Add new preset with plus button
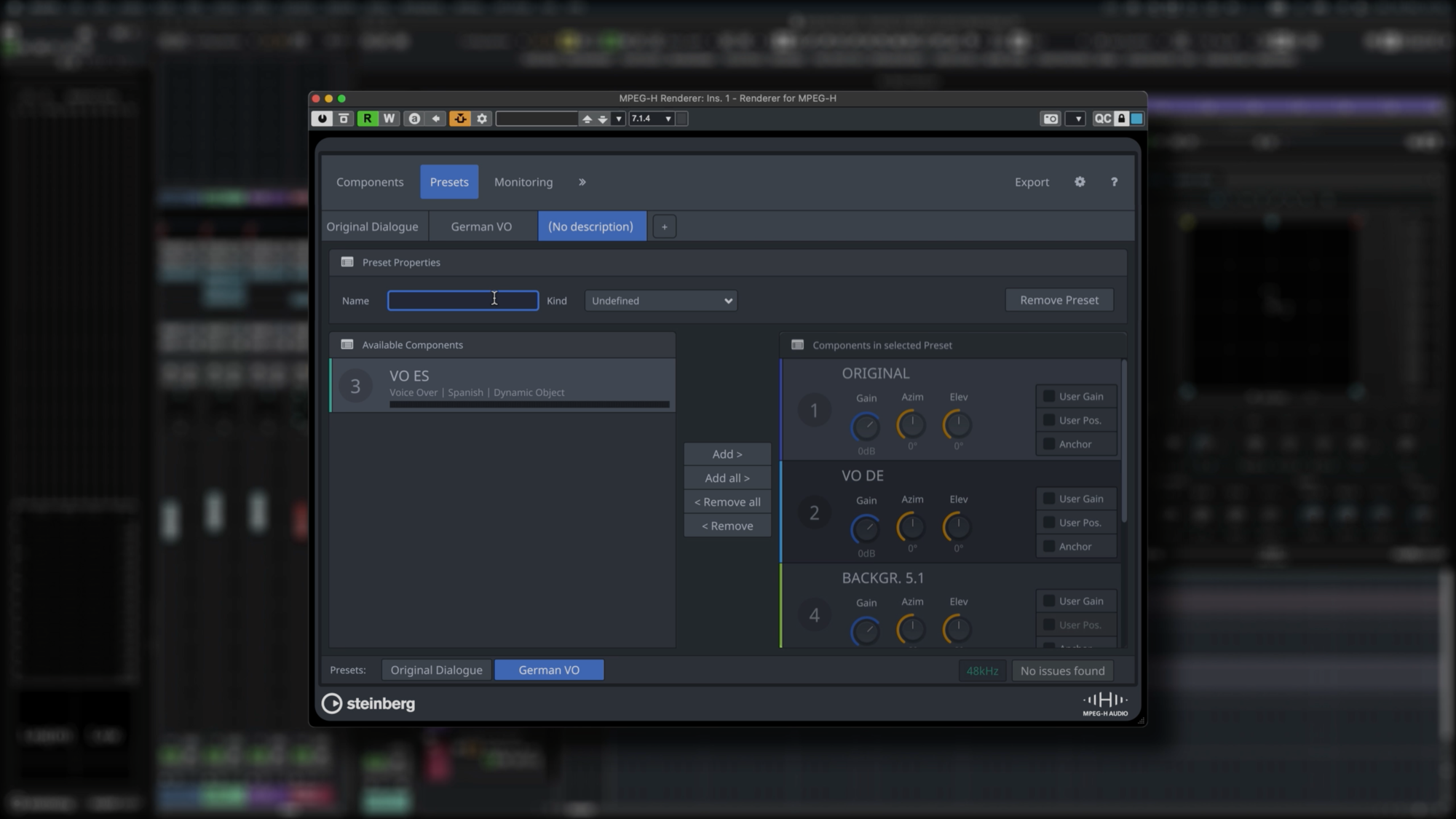Viewport: 1456px width, 819px height. click(x=664, y=227)
